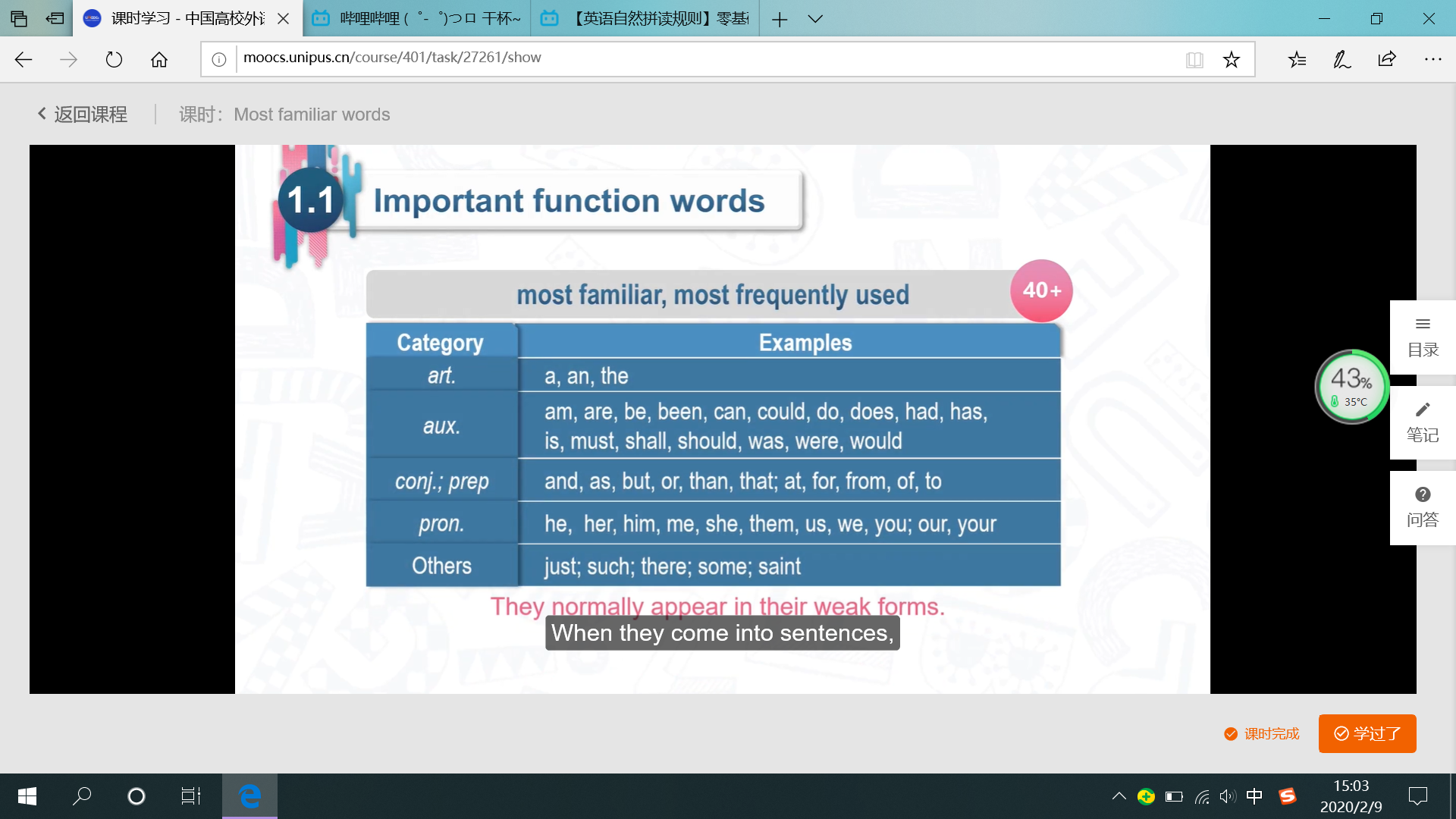1456x819 pixels.
Task: Refresh the current page
Action: (x=114, y=59)
